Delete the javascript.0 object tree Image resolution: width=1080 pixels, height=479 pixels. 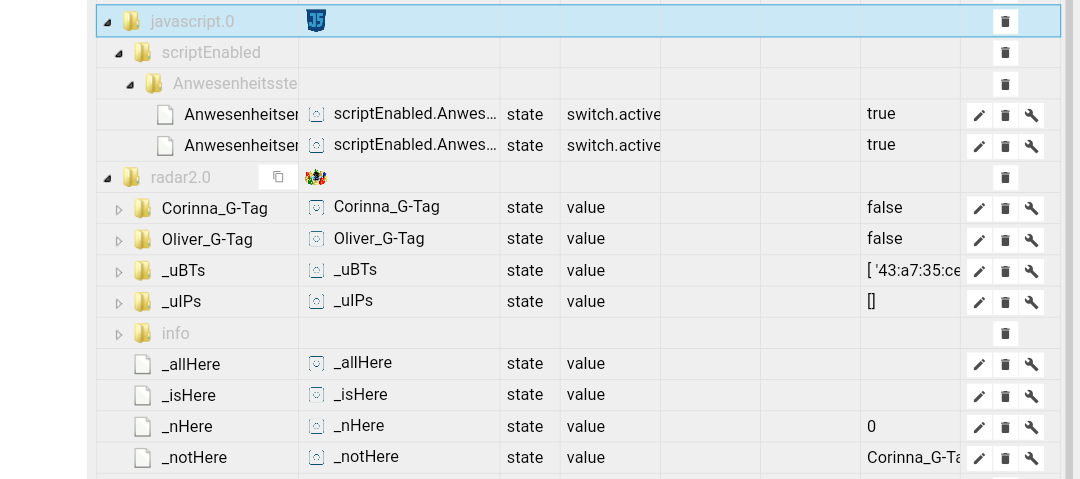pyautogui.click(x=1005, y=21)
